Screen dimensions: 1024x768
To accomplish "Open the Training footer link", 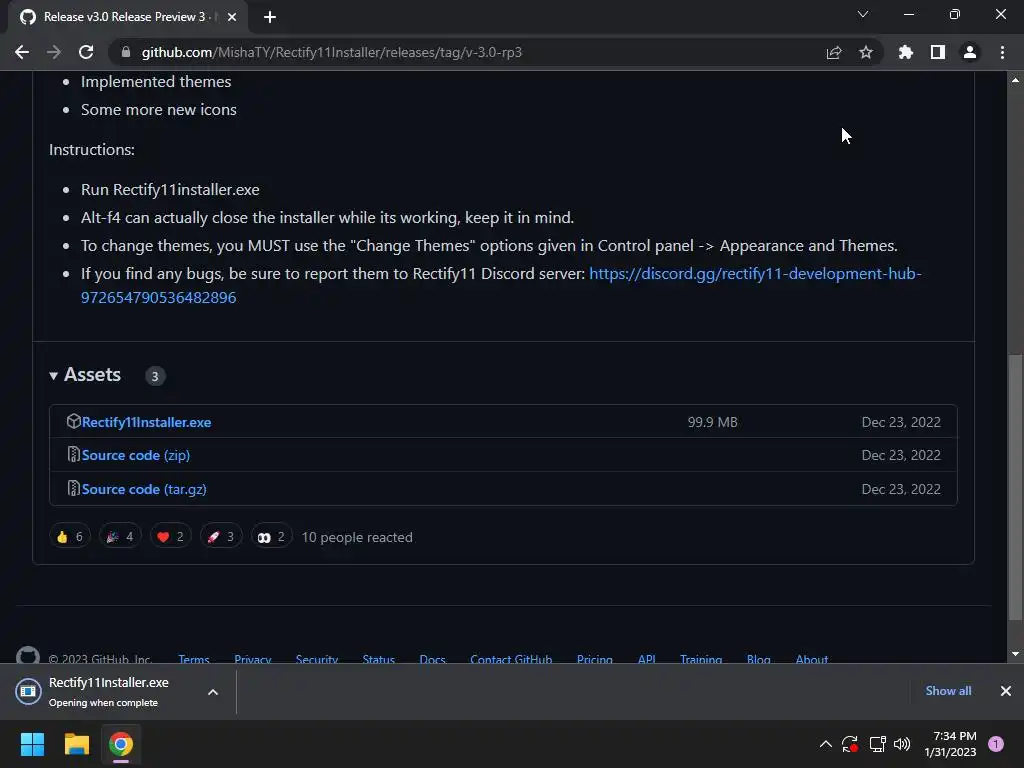I will 701,658.
